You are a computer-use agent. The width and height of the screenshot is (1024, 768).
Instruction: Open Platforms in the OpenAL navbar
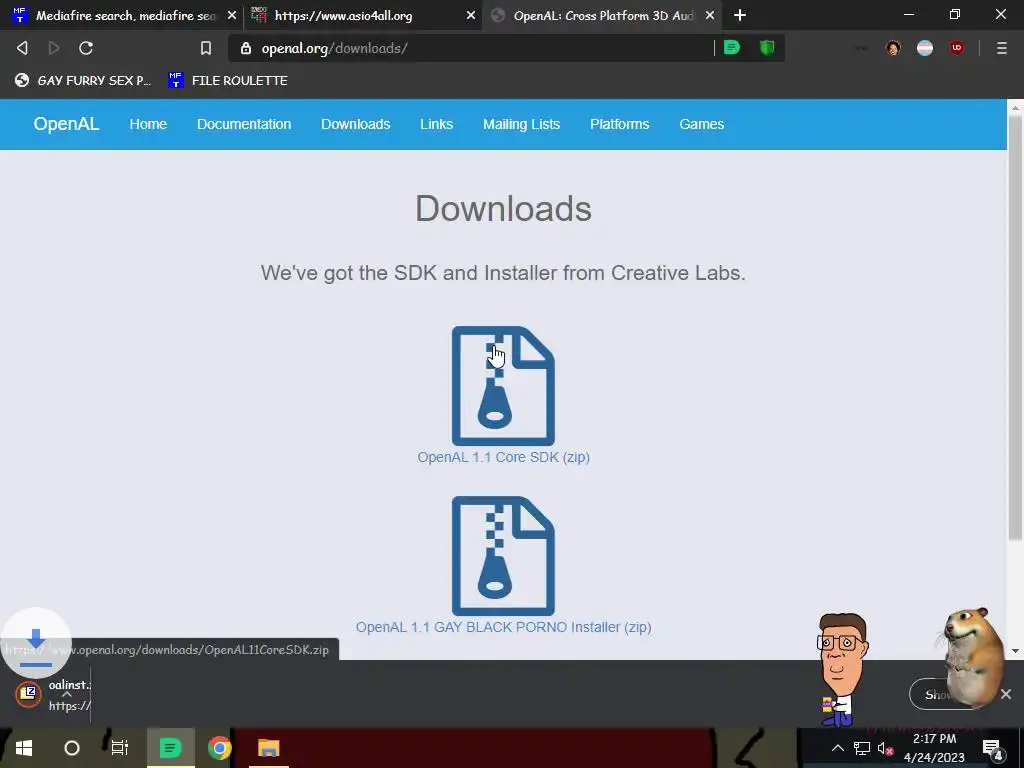[620, 124]
